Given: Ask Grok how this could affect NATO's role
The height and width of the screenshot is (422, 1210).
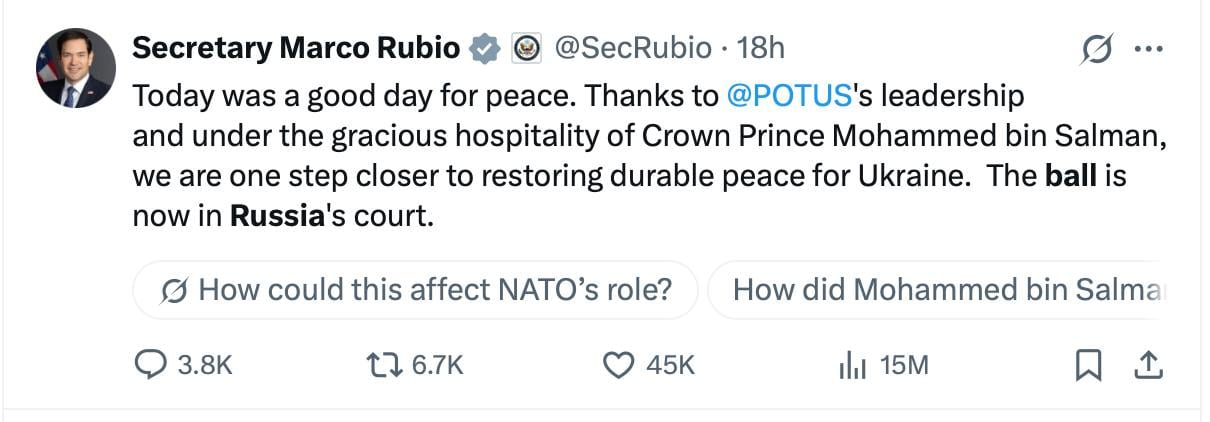Looking at the screenshot, I should tap(415, 290).
